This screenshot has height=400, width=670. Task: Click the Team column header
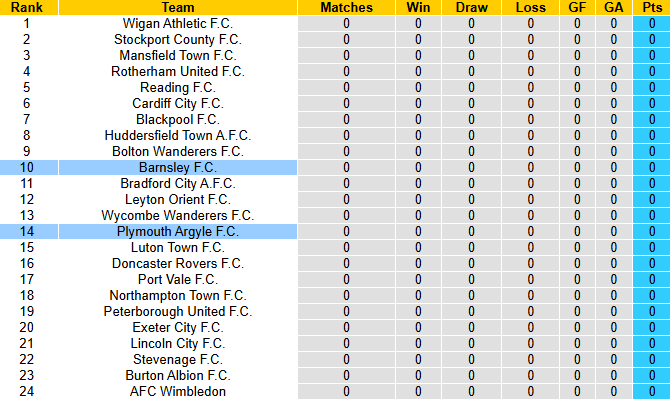(x=177, y=7)
